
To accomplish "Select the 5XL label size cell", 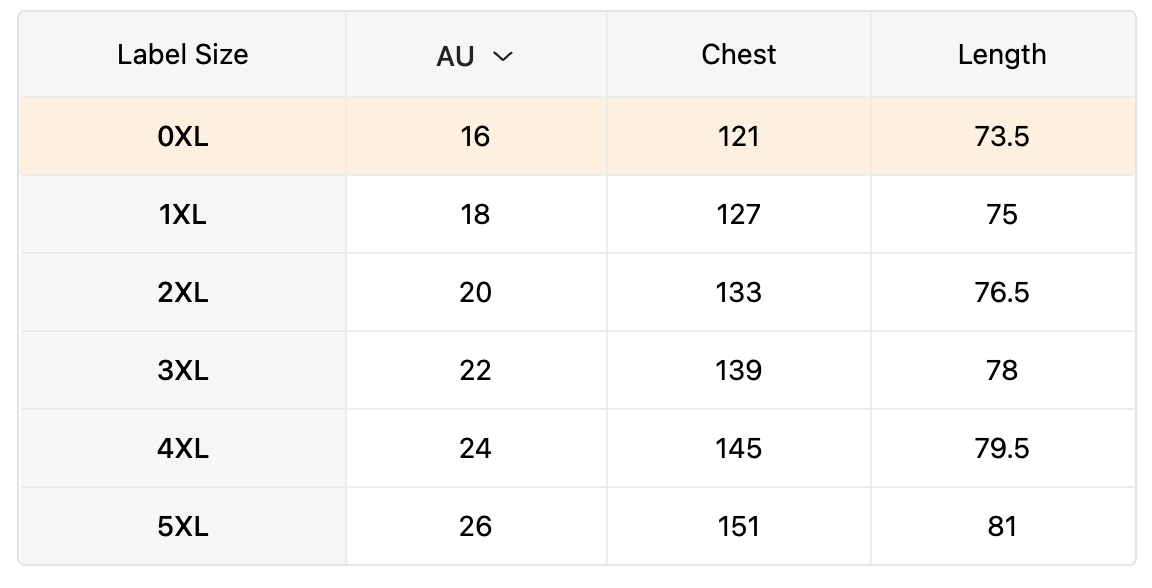I will point(183,527).
